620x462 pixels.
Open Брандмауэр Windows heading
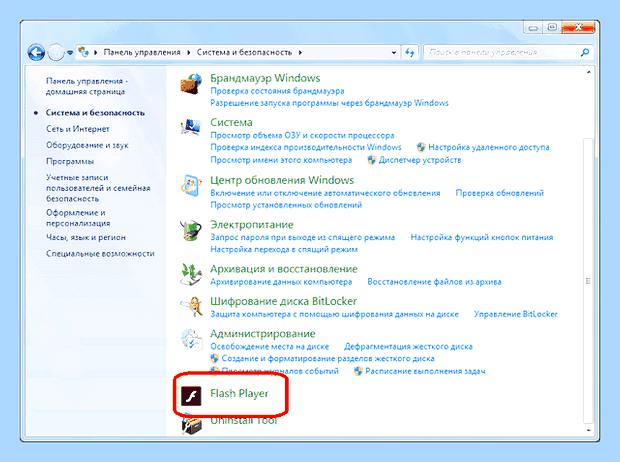(x=265, y=78)
